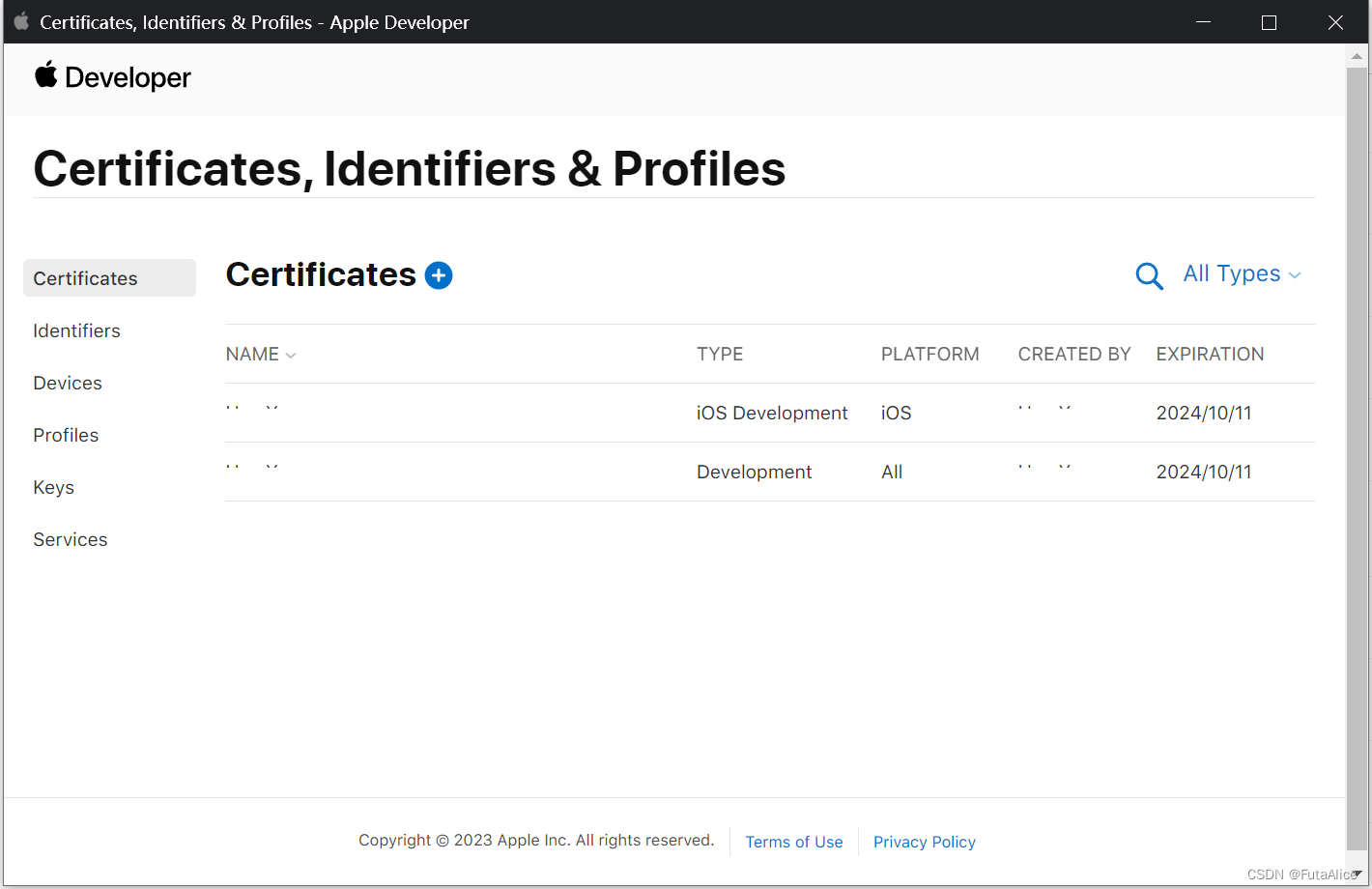1372x889 pixels.
Task: Open the Privacy Policy link
Action: tap(925, 842)
